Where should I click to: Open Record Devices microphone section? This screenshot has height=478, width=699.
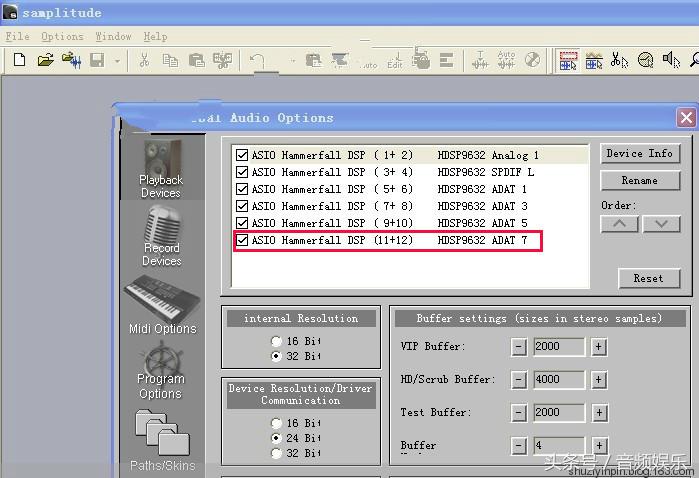point(161,236)
